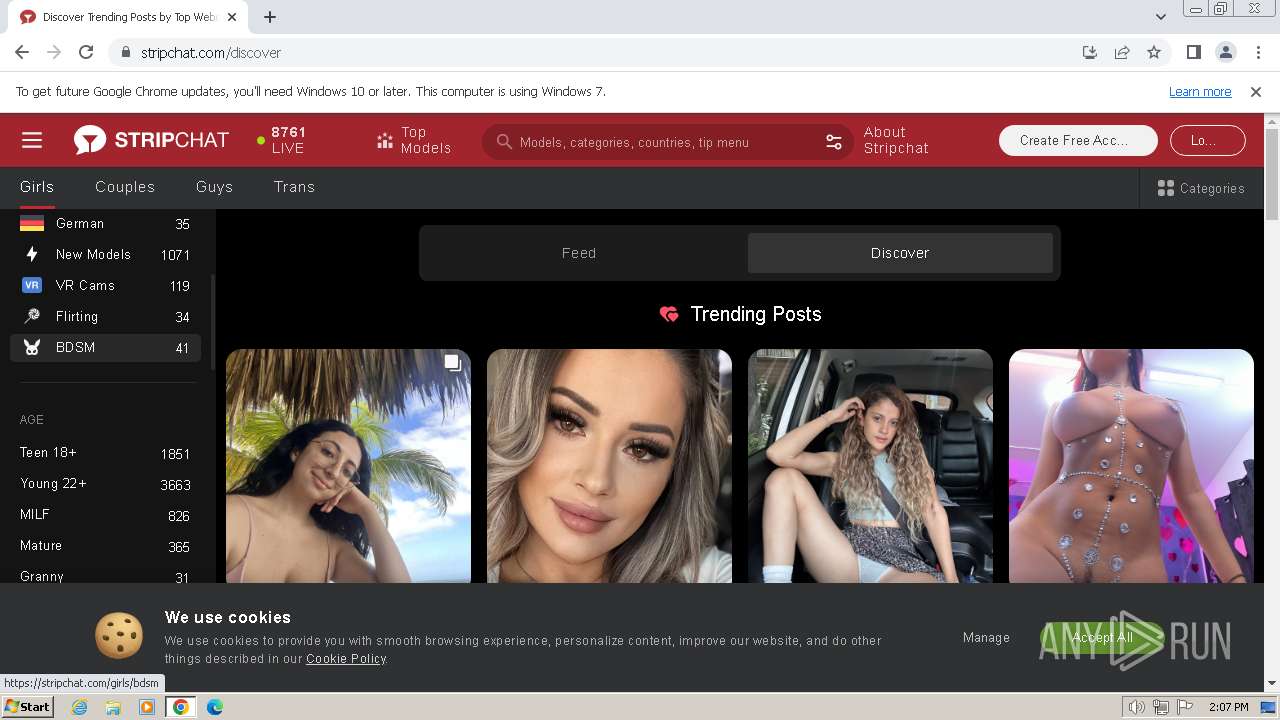Open Windows Start menu
1280x720 pixels.
tap(27, 707)
